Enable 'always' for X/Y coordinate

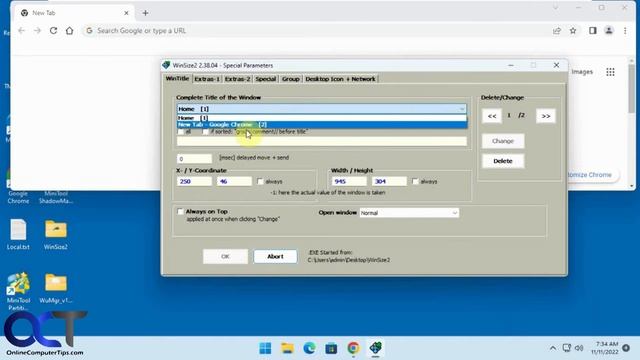(x=260, y=181)
